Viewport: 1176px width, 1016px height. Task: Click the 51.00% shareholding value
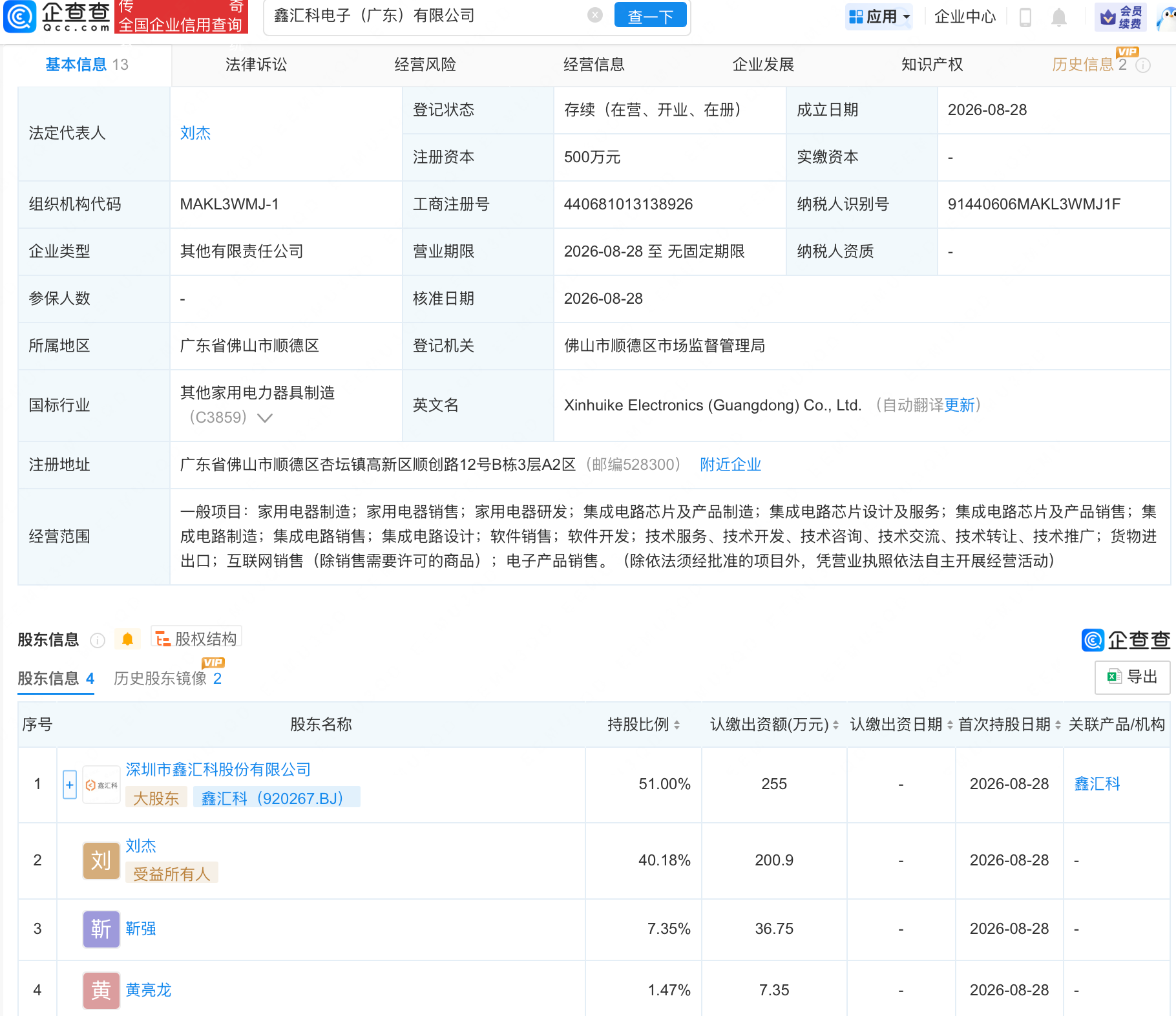click(x=664, y=784)
